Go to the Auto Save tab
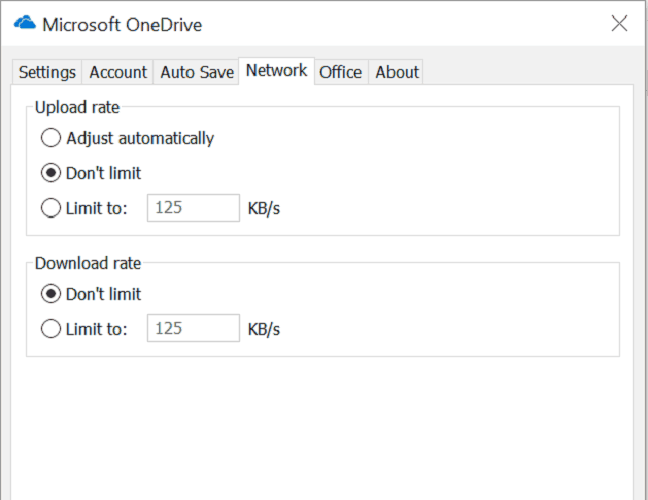 pos(197,72)
